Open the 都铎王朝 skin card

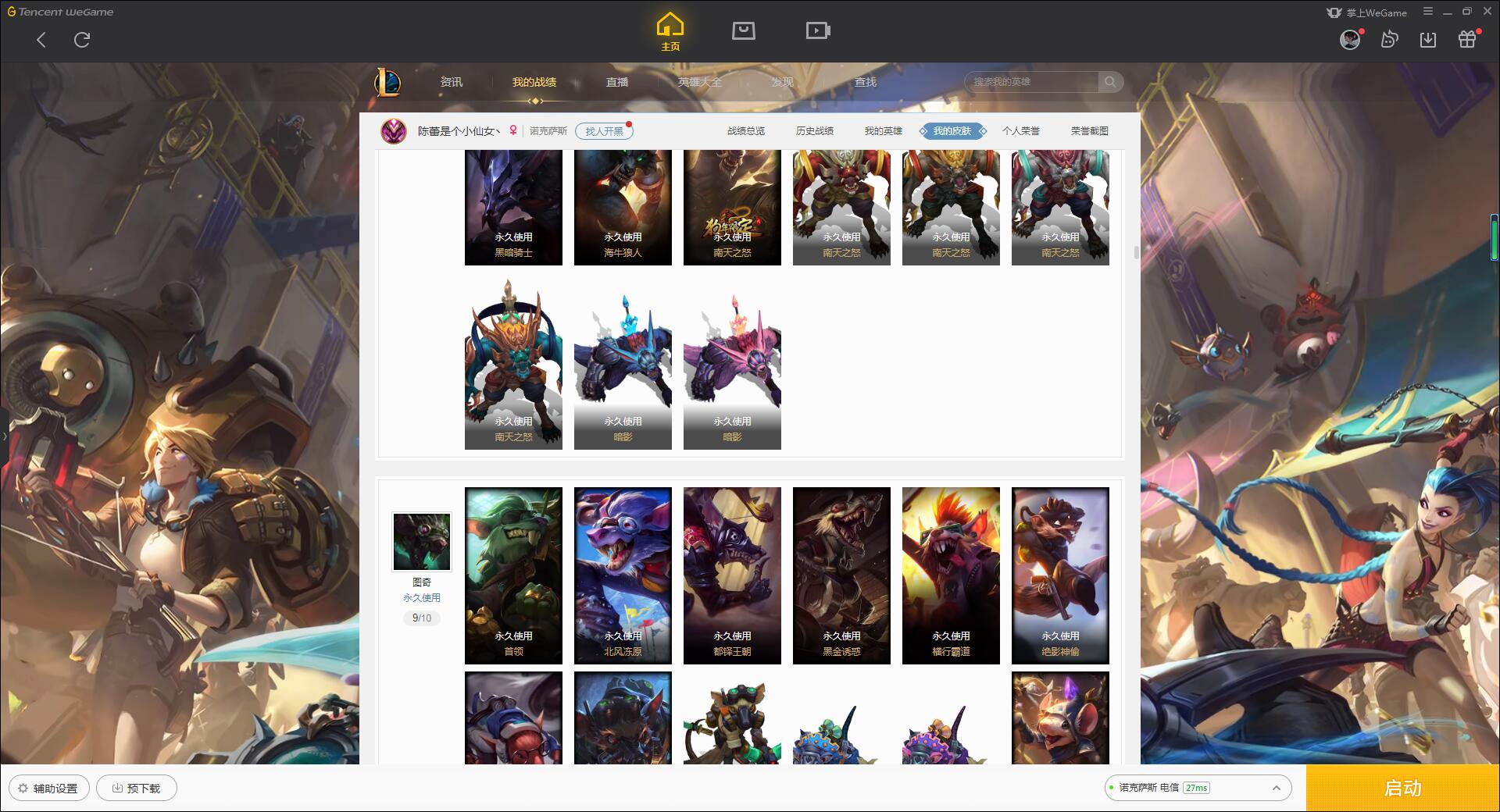pos(732,576)
